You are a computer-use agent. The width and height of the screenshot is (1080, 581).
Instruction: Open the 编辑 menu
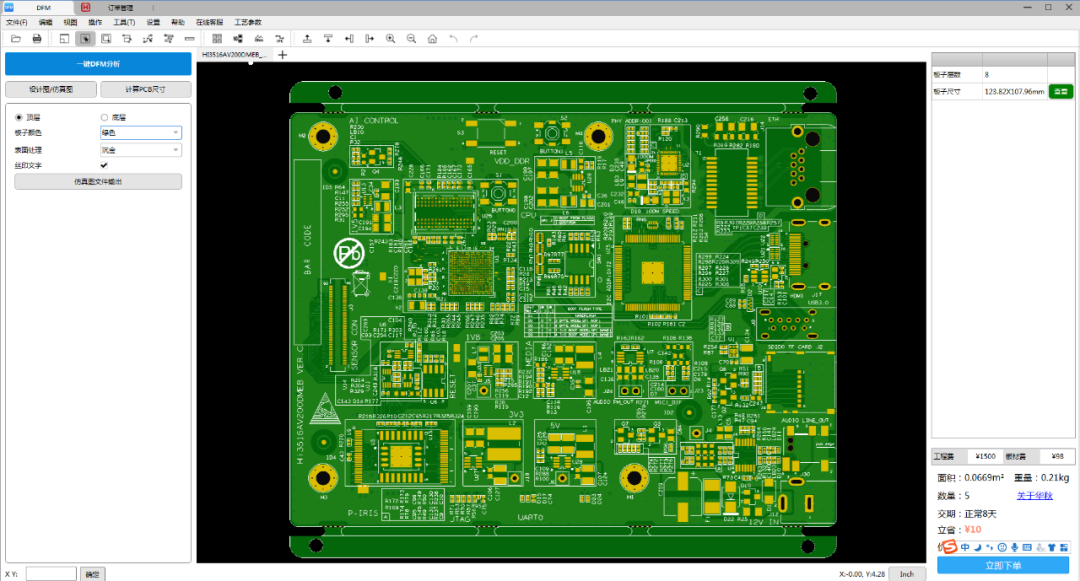pos(45,22)
